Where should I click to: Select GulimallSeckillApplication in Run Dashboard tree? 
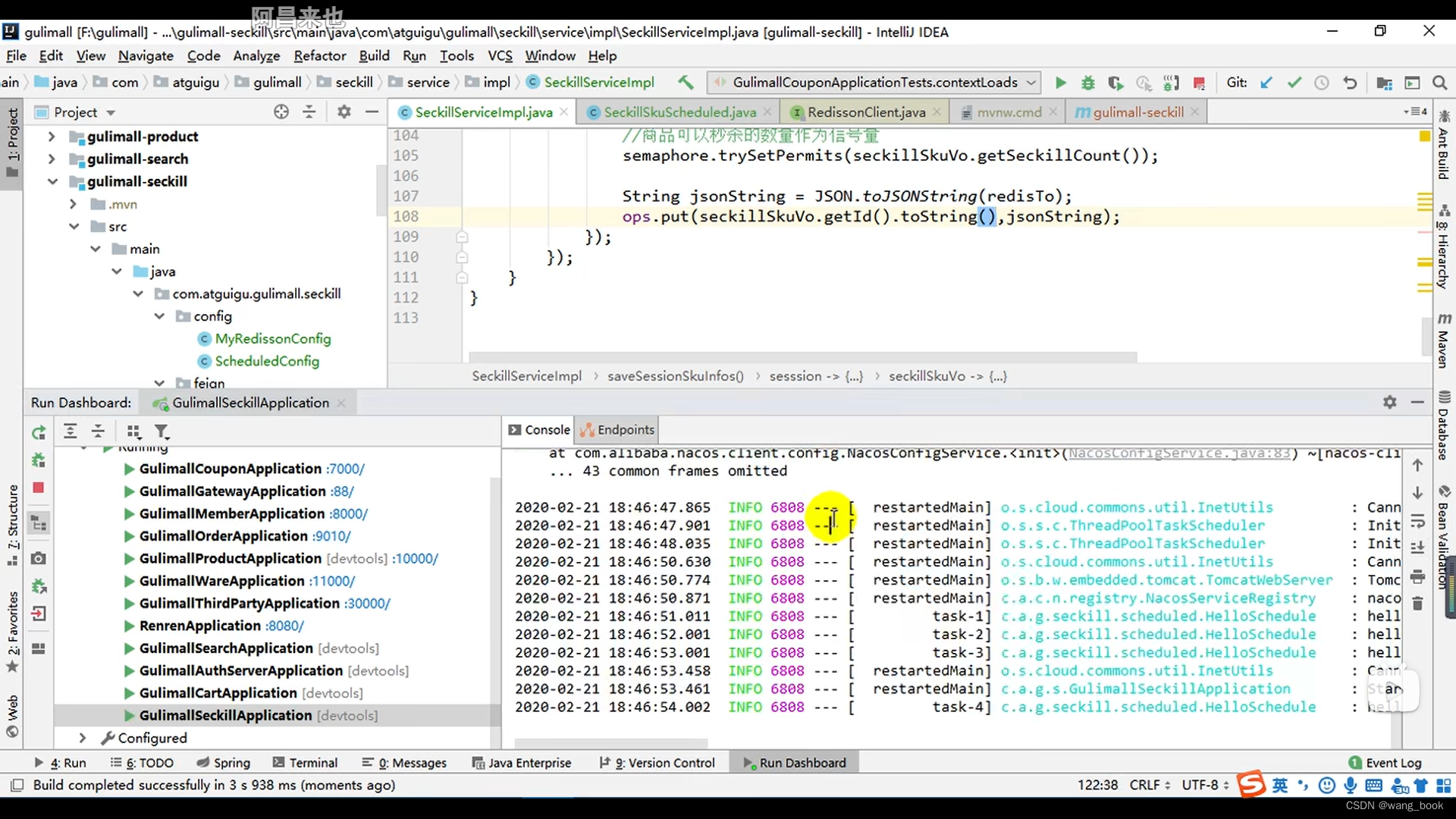tap(259, 716)
